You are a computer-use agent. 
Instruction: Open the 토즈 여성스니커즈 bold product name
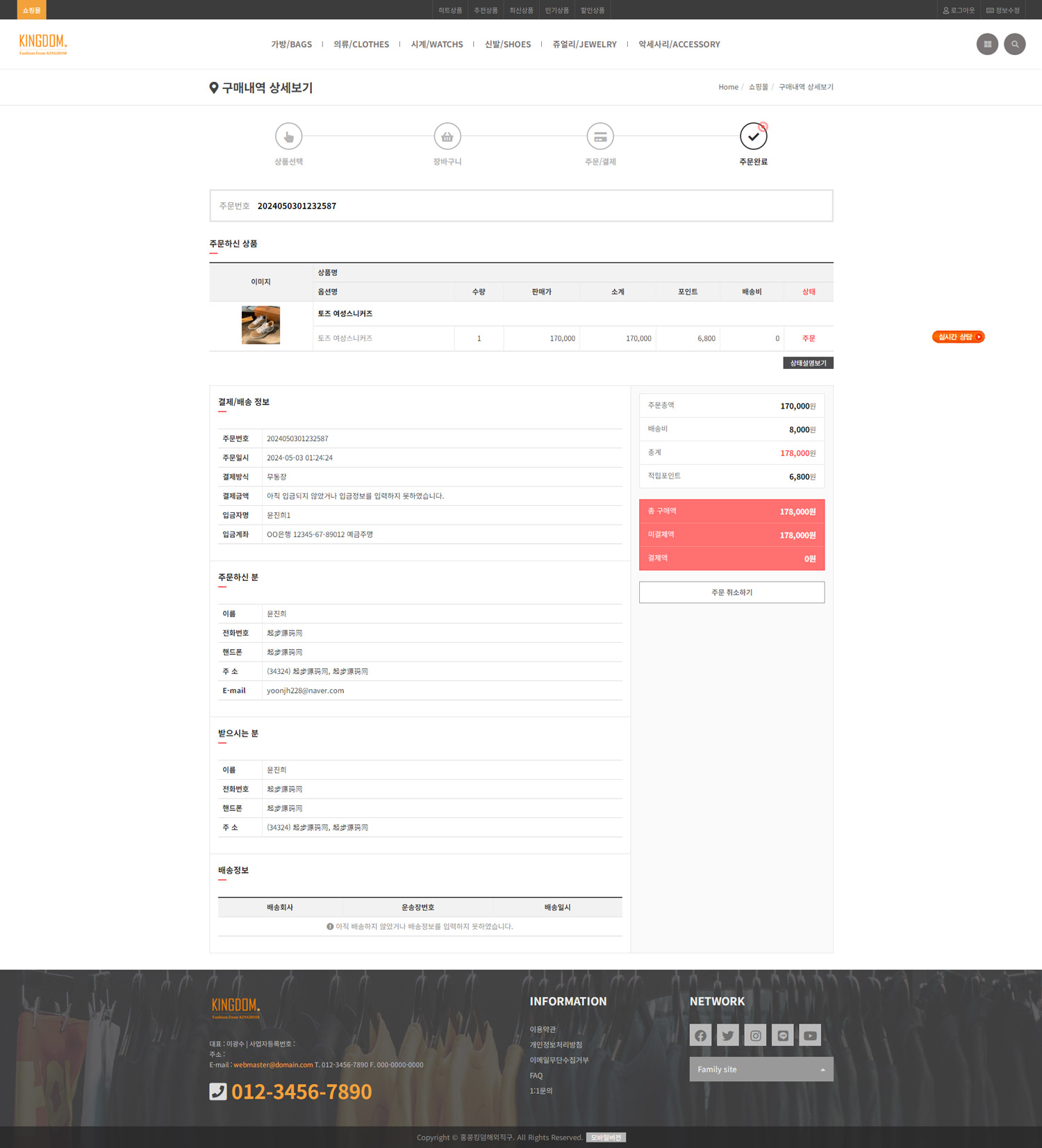345,314
